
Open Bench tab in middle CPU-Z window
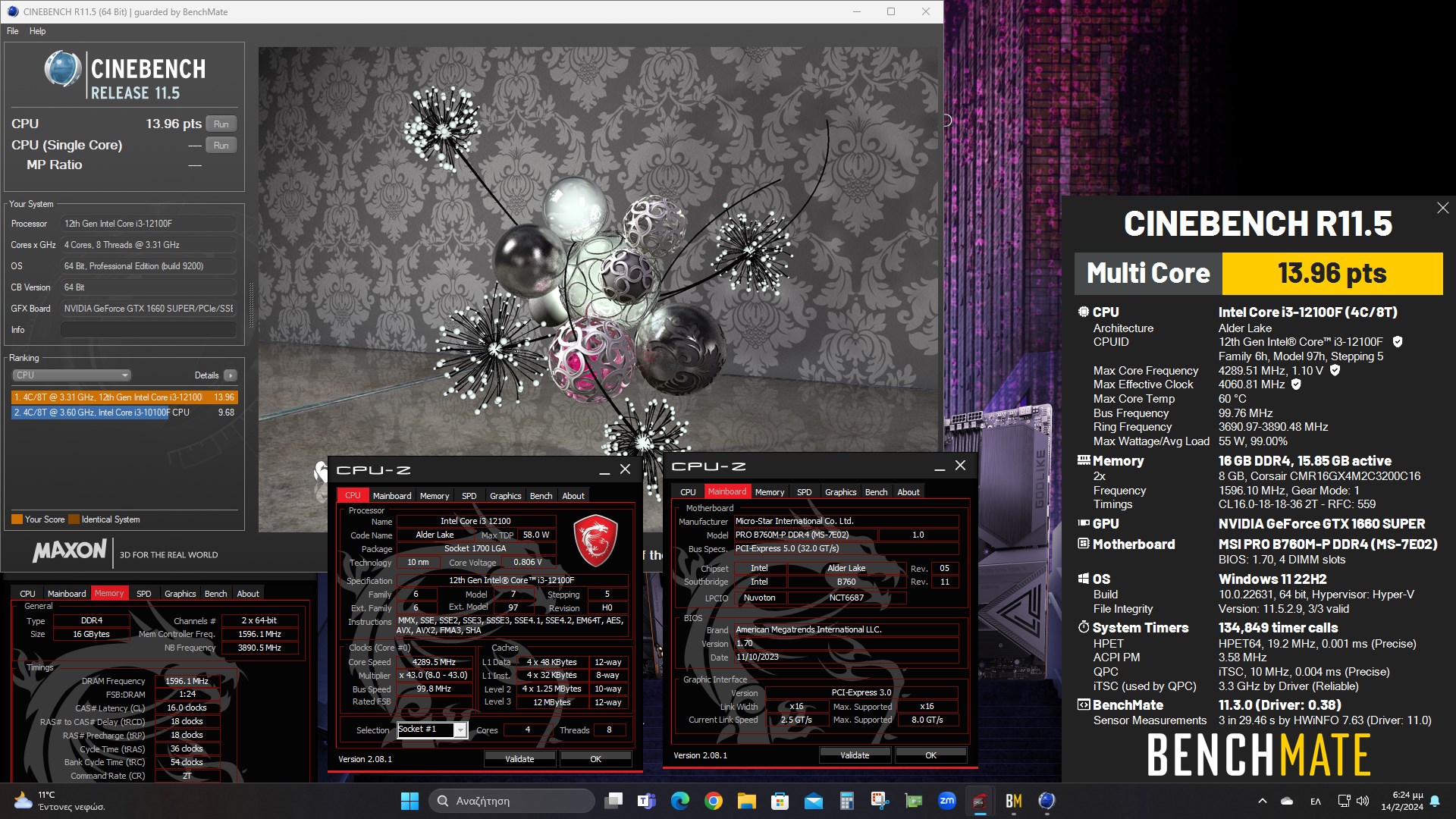(541, 495)
